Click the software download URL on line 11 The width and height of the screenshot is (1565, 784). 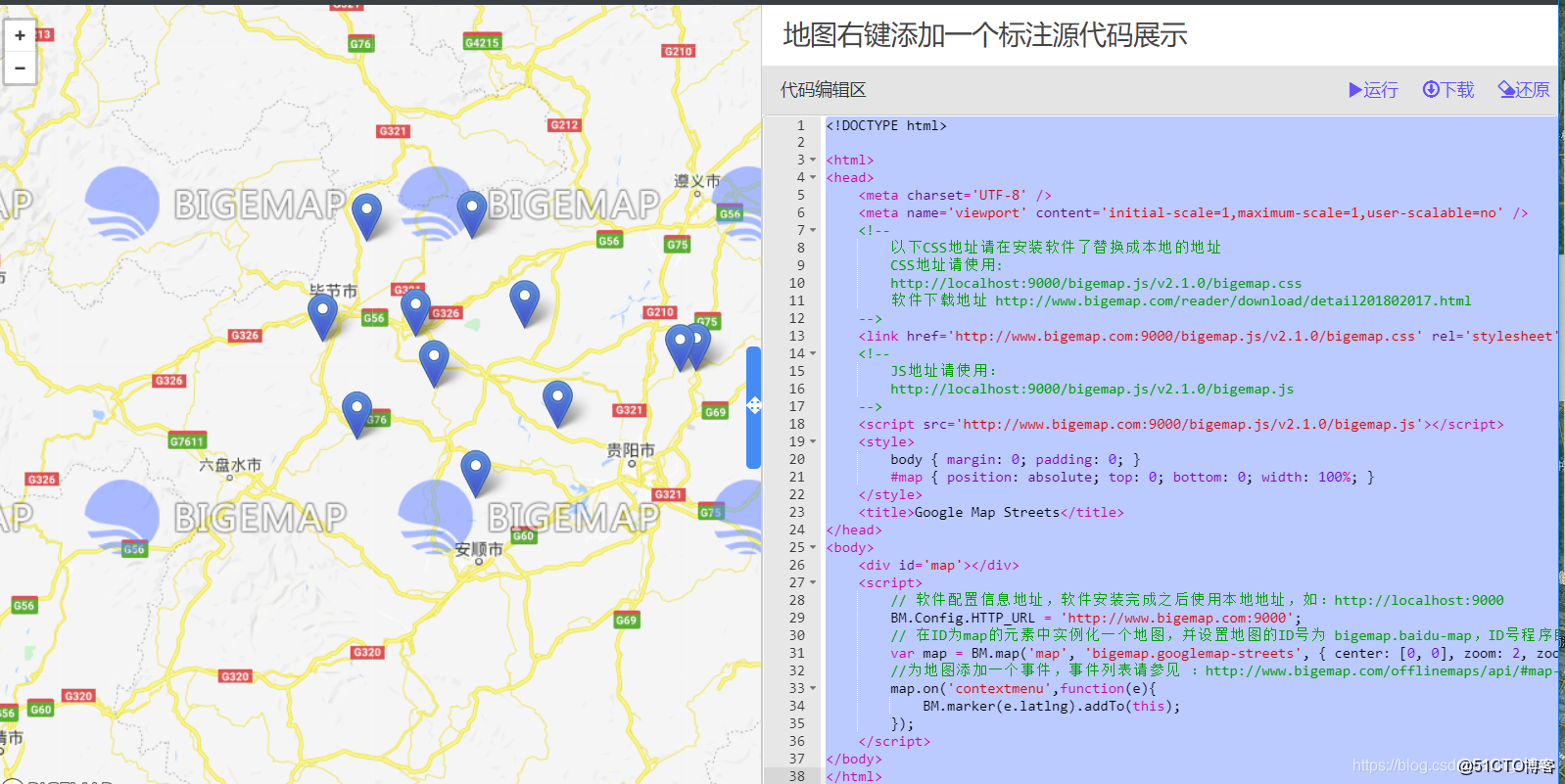coord(1233,300)
